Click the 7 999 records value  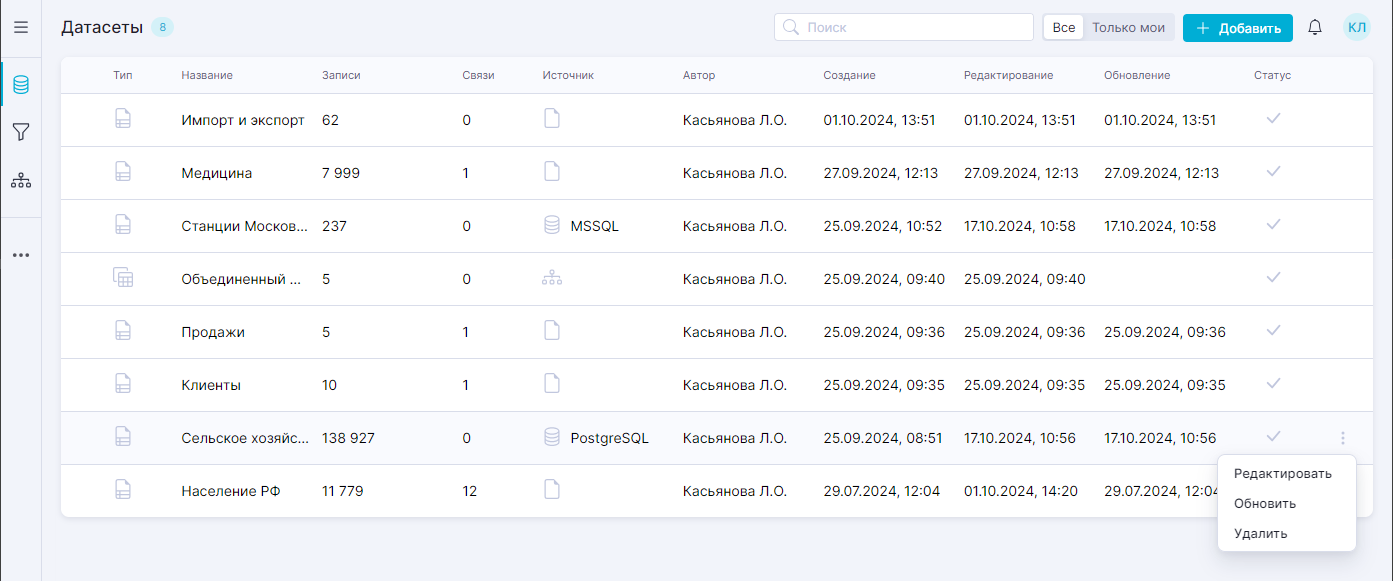coord(341,173)
